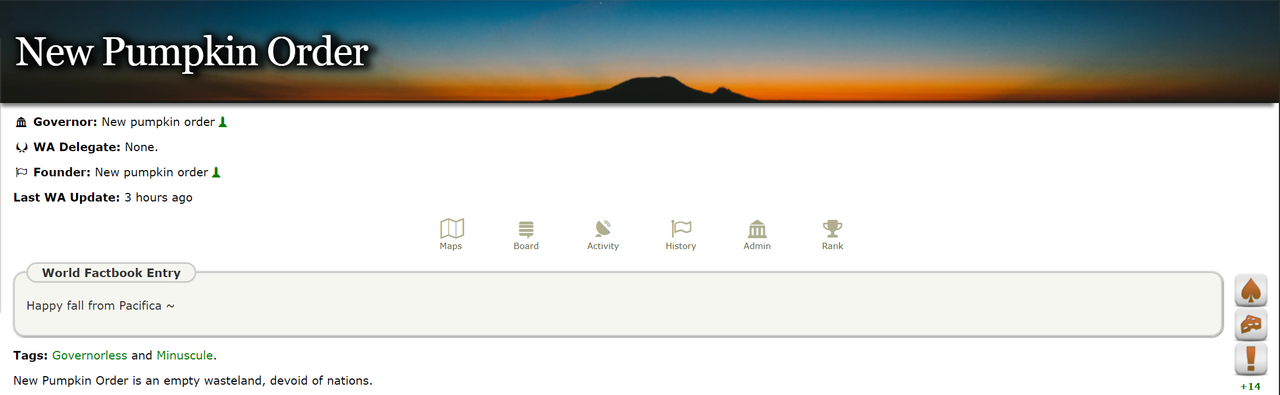This screenshot has width=1280, height=395.
Task: Open Founder link New pumpkin order
Action: point(151,172)
